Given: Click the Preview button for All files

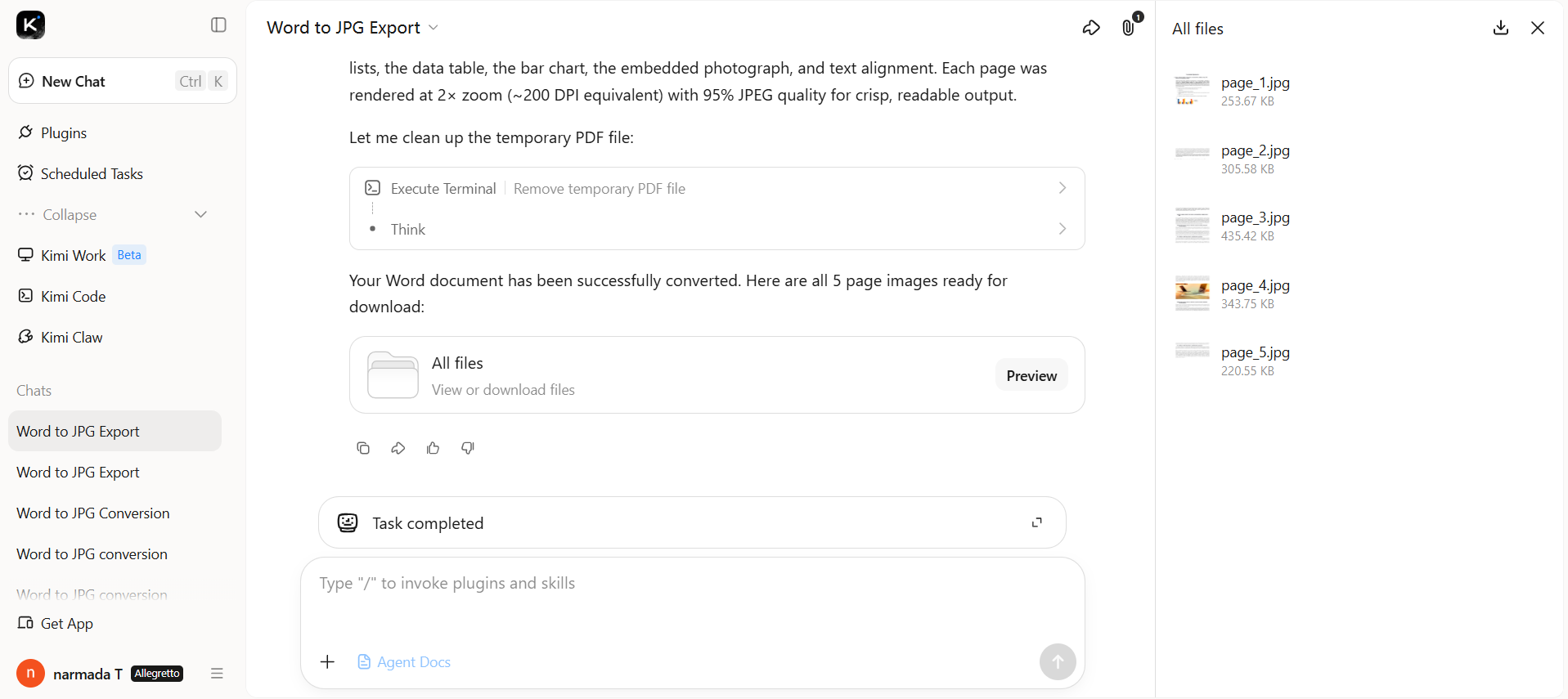Looking at the screenshot, I should point(1031,375).
